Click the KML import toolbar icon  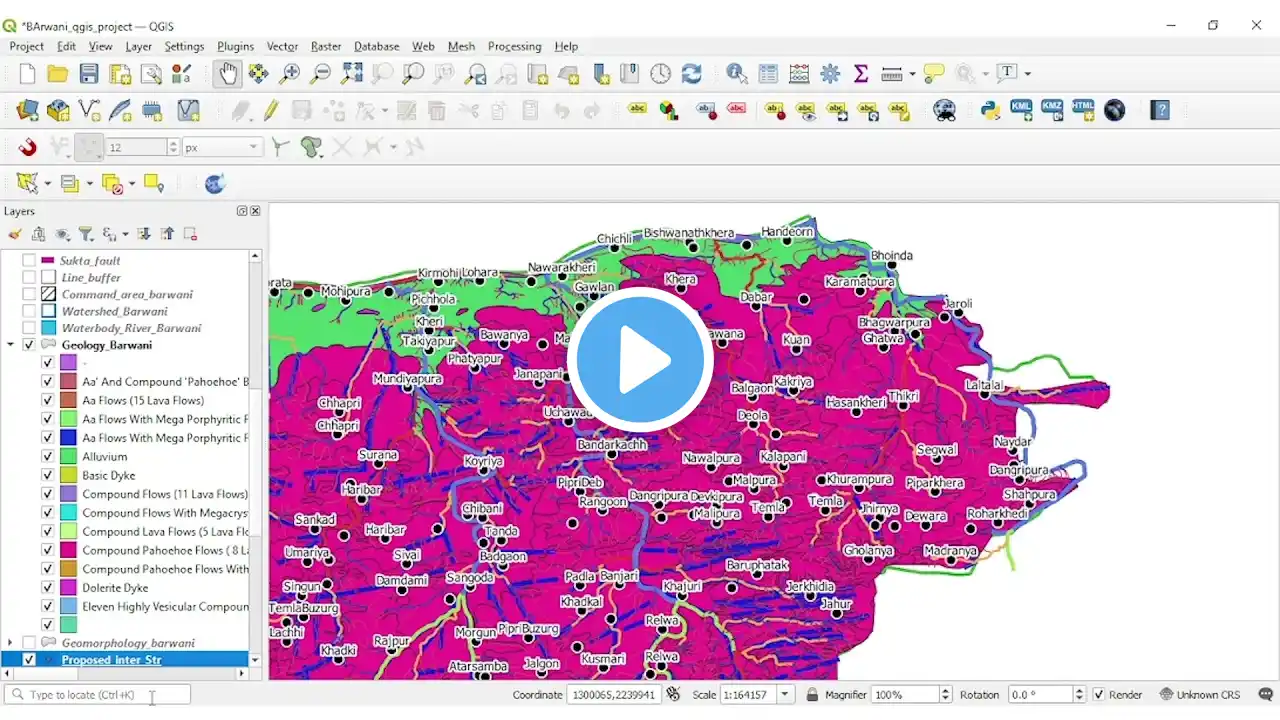pyautogui.click(x=1021, y=110)
